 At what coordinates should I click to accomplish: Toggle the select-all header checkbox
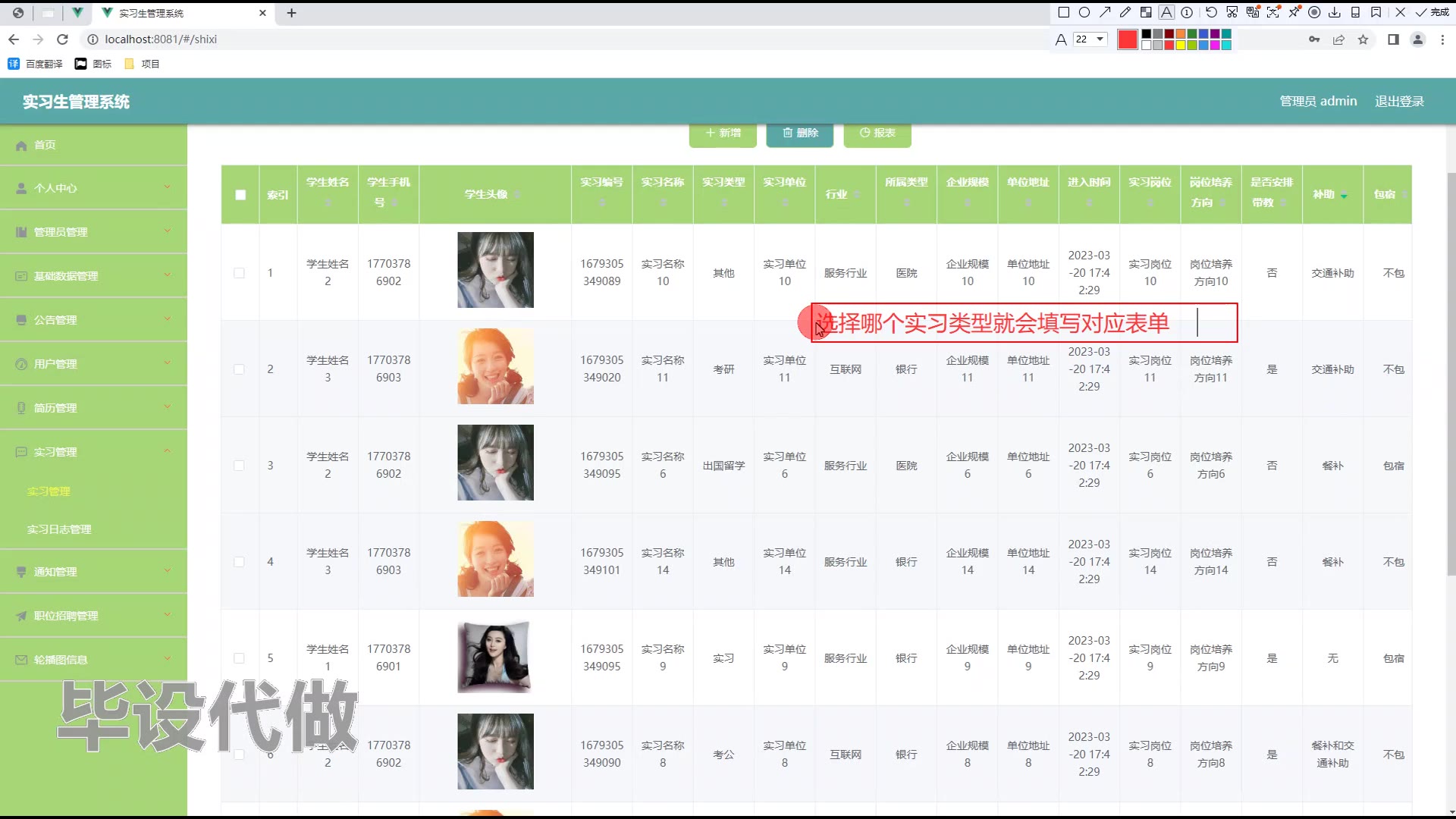[x=240, y=195]
